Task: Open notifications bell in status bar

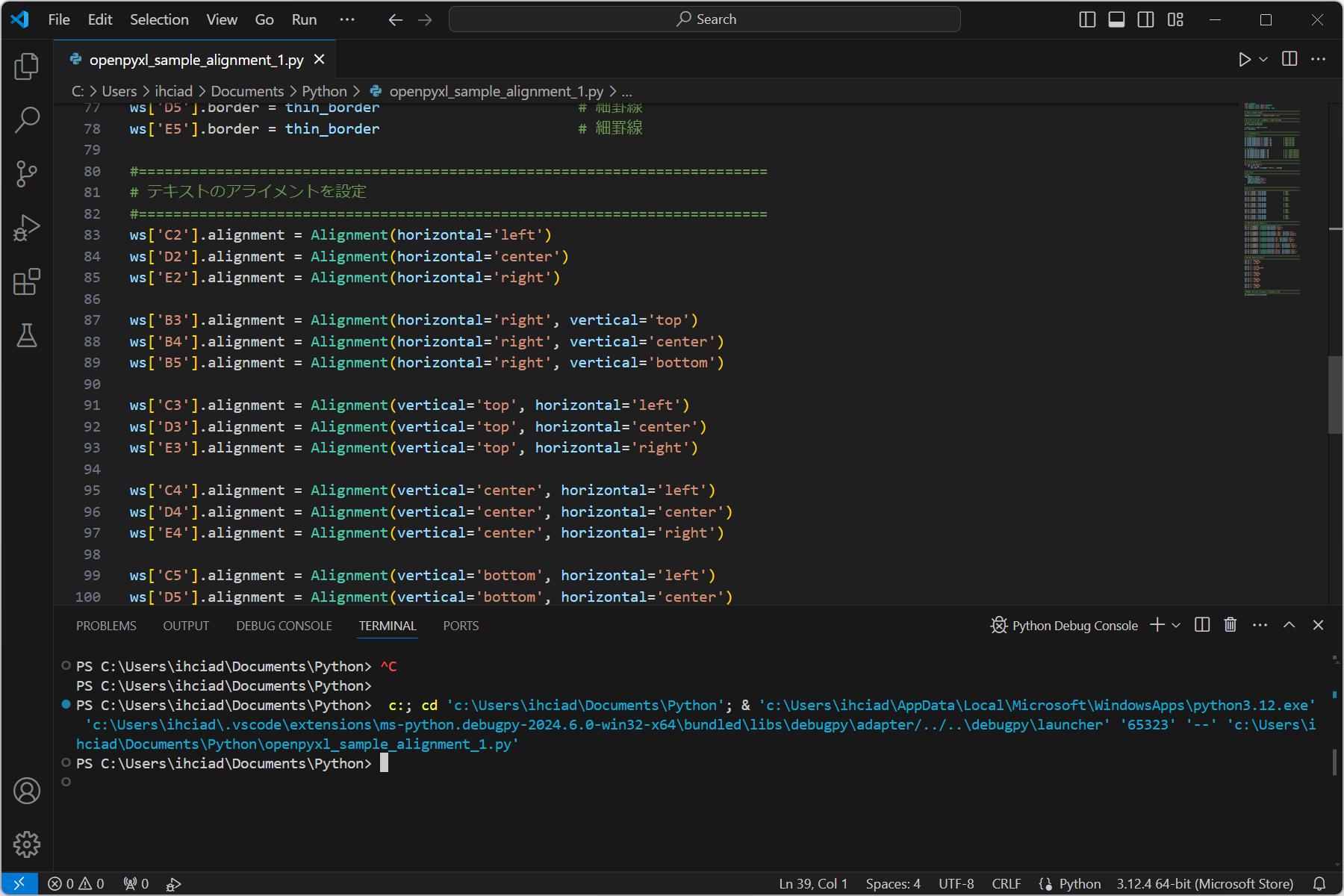Action: coord(1319,884)
